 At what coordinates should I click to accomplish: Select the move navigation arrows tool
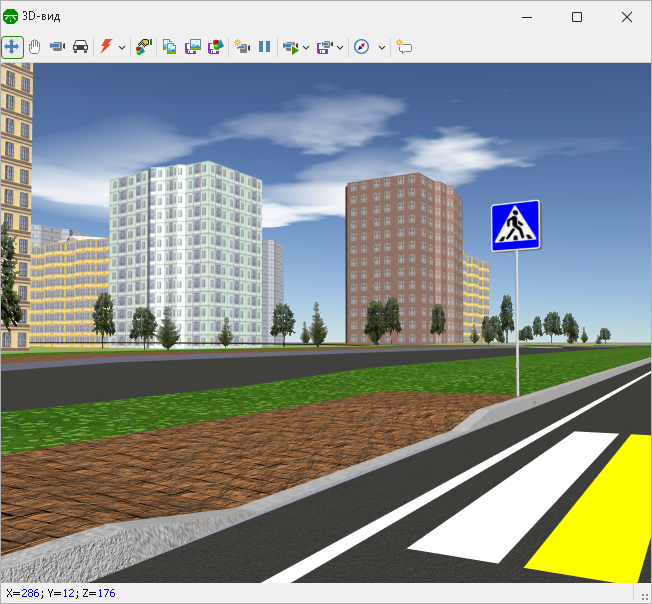(12, 47)
